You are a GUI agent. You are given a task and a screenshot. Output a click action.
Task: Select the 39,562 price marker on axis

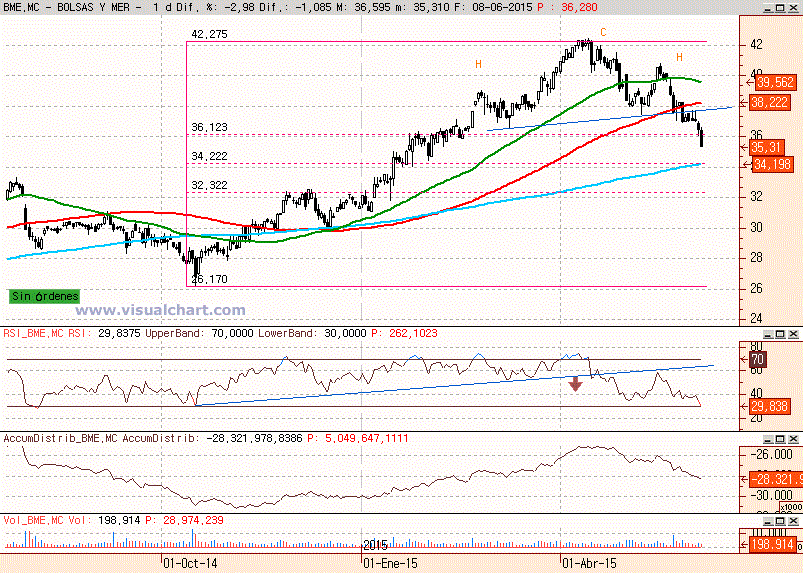pyautogui.click(x=775, y=82)
